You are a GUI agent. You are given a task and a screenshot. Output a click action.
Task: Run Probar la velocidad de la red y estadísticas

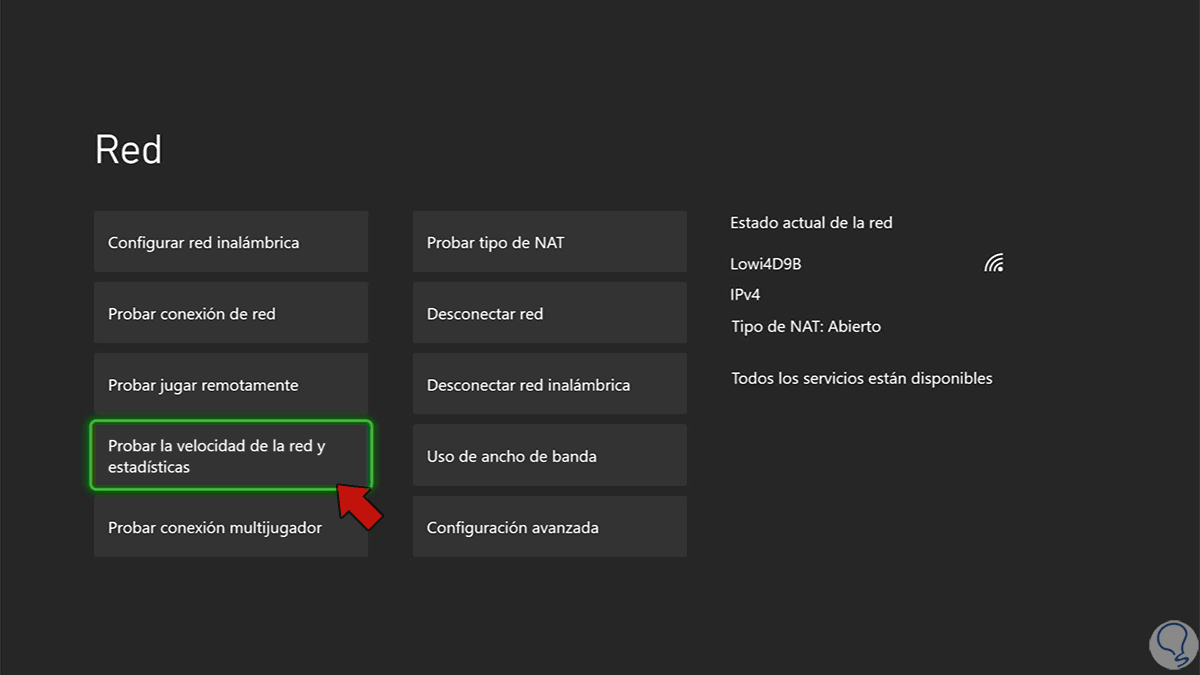(x=231, y=456)
